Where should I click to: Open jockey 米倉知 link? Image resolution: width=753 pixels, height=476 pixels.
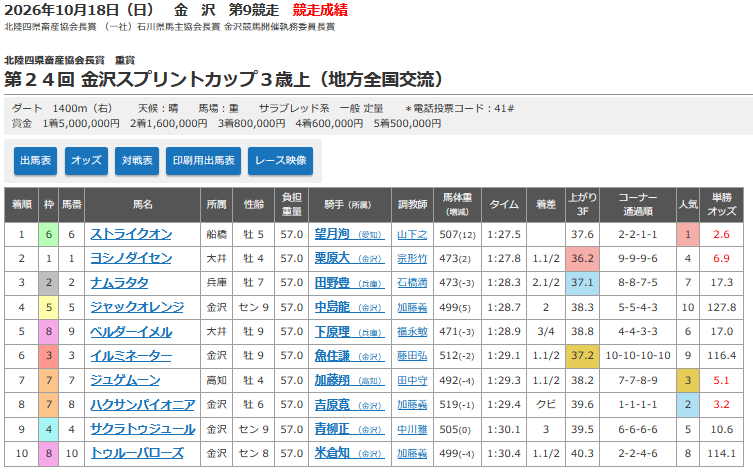pos(350,453)
